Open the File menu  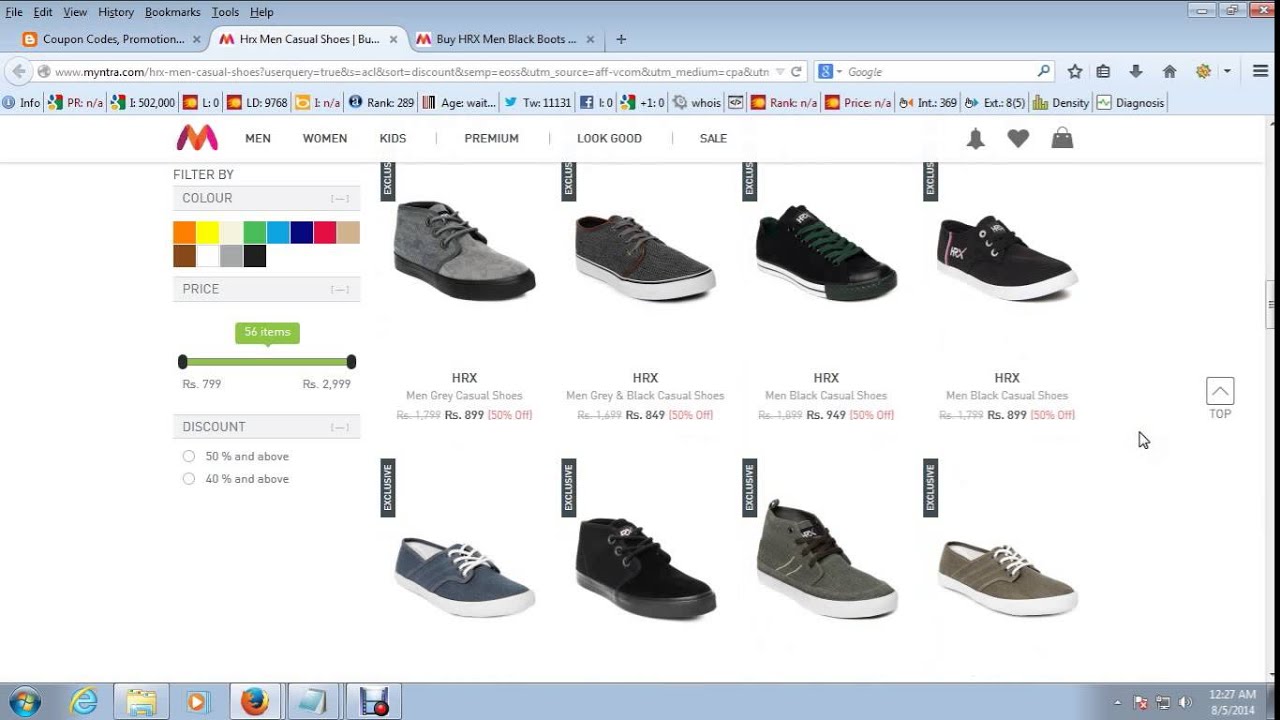14,12
